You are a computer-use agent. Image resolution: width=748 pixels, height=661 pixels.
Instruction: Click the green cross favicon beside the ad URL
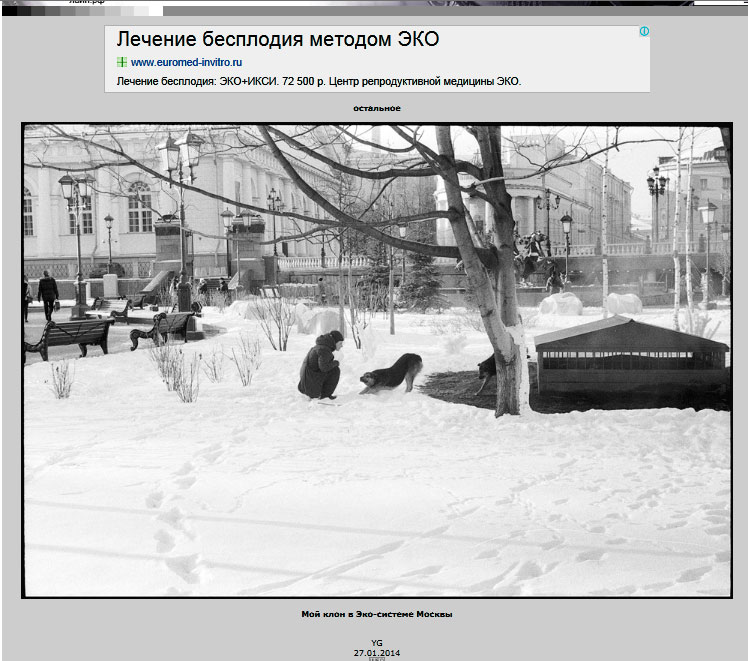coord(122,62)
